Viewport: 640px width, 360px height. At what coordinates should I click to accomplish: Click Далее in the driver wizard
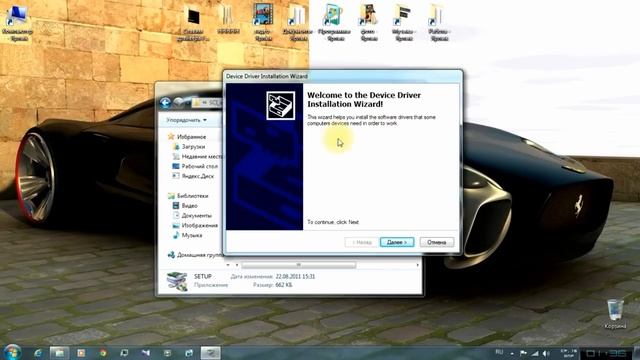(x=397, y=242)
